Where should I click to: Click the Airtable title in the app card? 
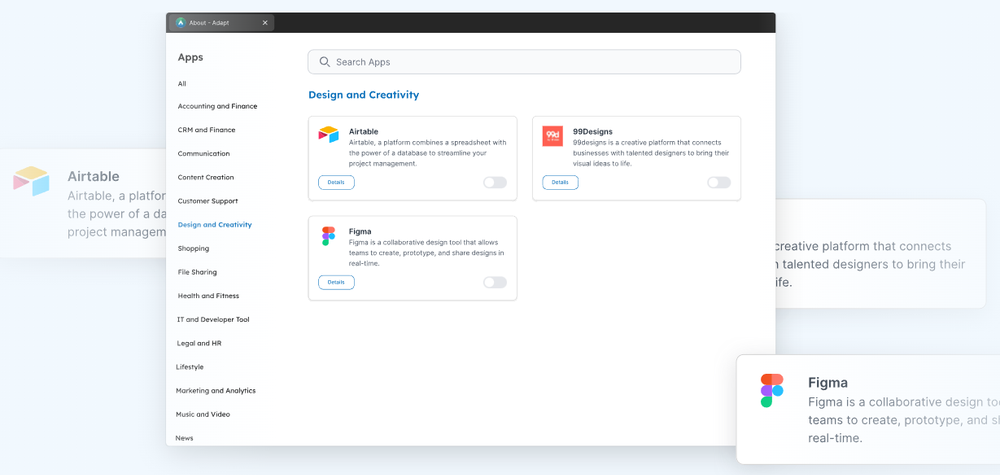click(x=364, y=131)
